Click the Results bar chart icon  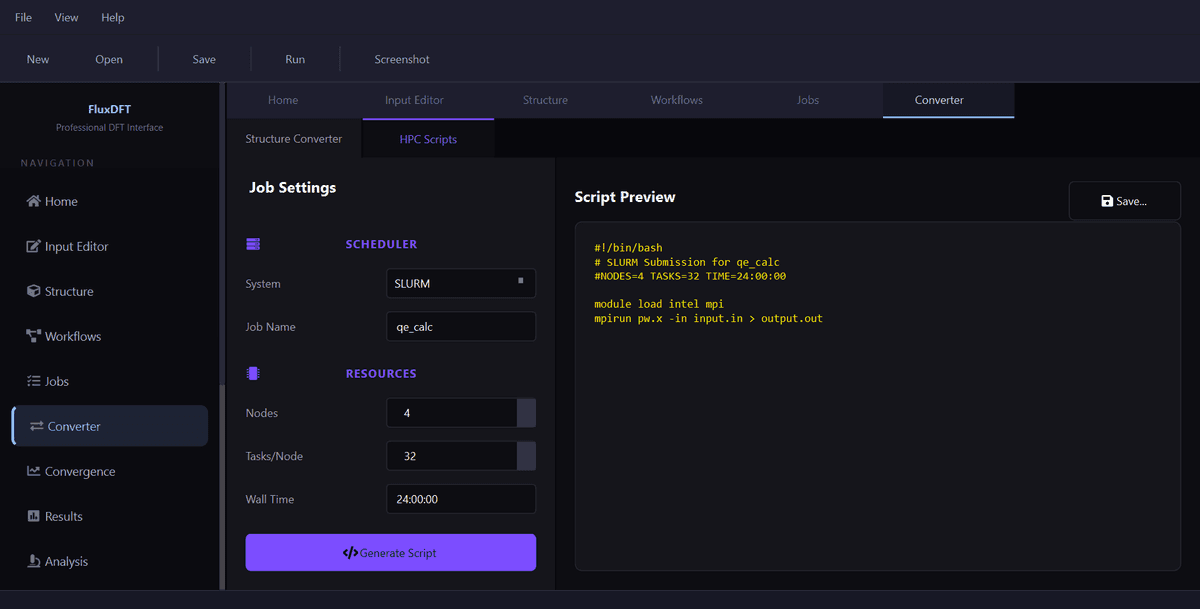coord(33,516)
